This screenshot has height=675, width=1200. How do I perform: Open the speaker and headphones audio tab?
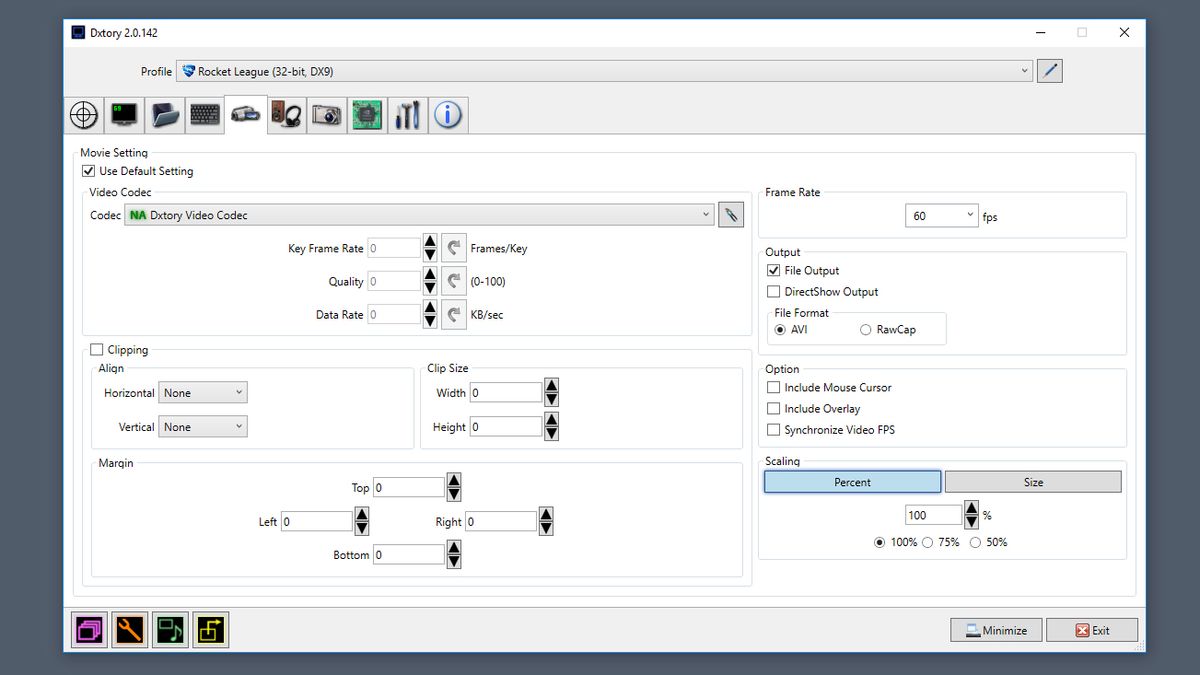pyautogui.click(x=287, y=115)
